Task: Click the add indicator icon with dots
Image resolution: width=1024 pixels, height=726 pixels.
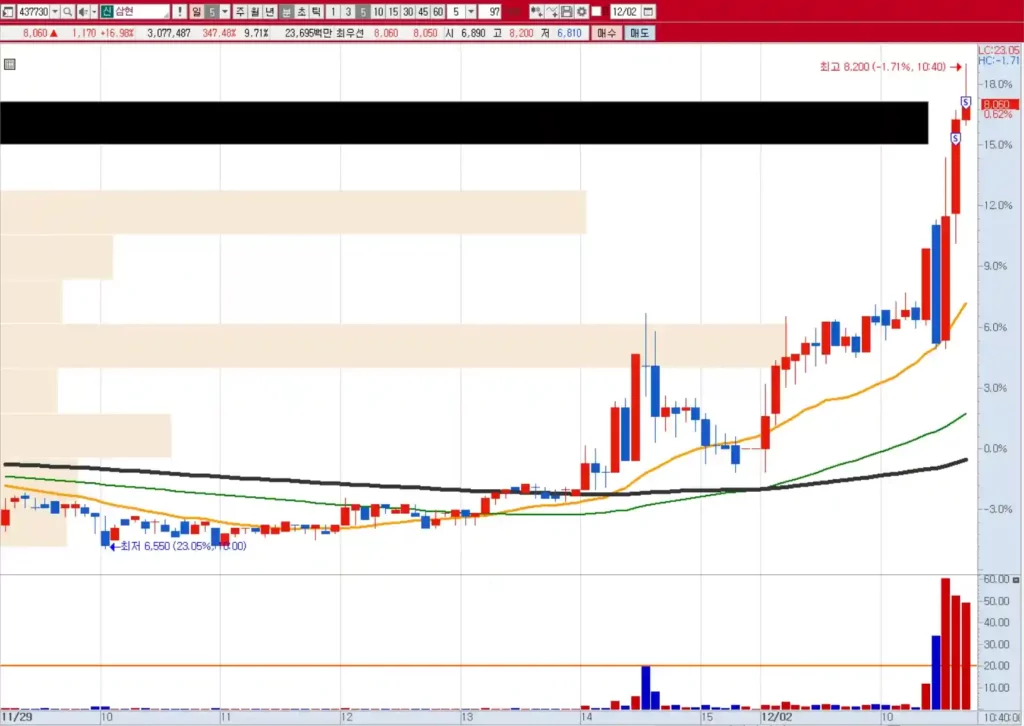Action: click(536, 12)
